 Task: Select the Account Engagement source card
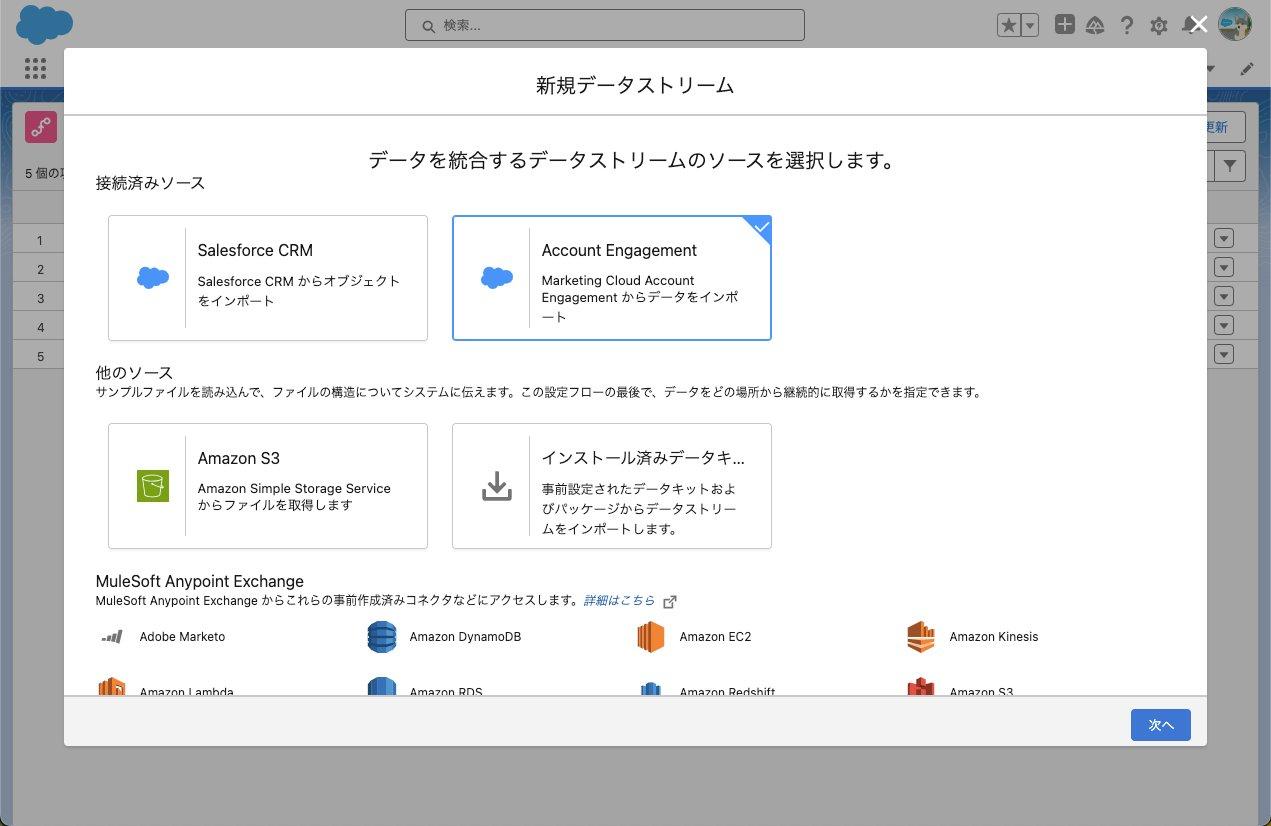coord(612,278)
